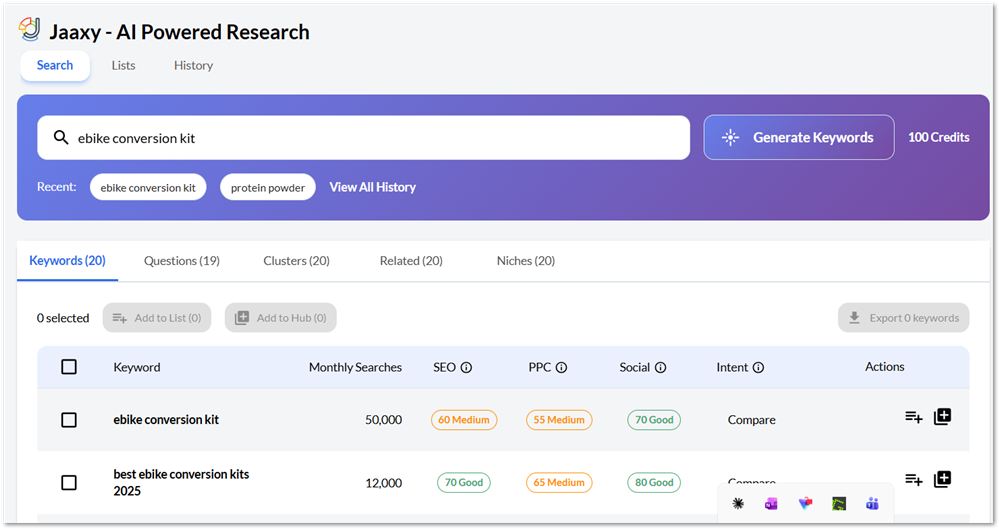Click the Add to Hub (0) button

pos(280,317)
